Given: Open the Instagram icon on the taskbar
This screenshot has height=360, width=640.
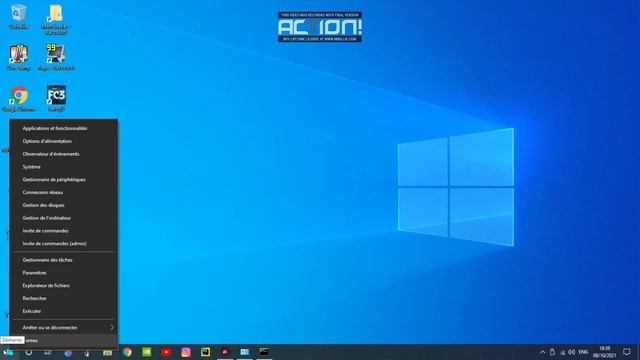Looking at the screenshot, I should [186, 352].
